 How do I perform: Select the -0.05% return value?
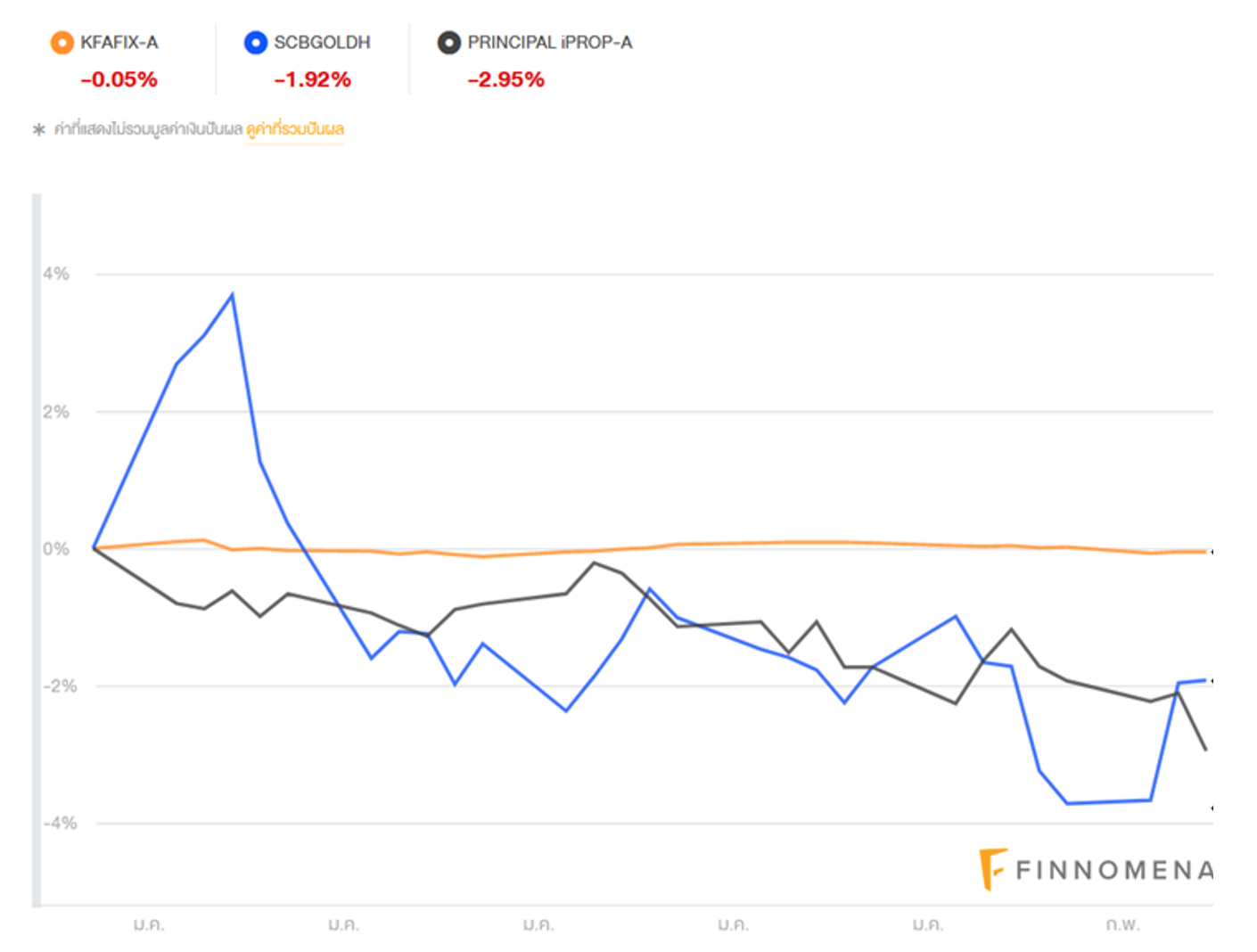(119, 80)
